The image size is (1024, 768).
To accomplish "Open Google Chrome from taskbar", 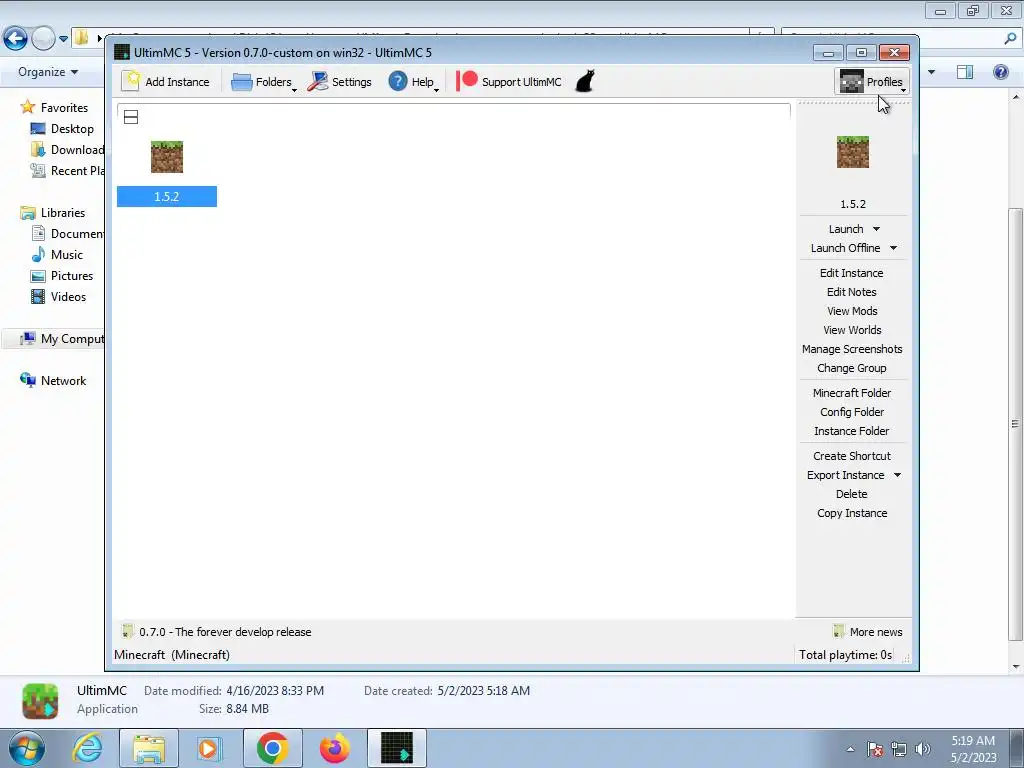I will (x=272, y=748).
